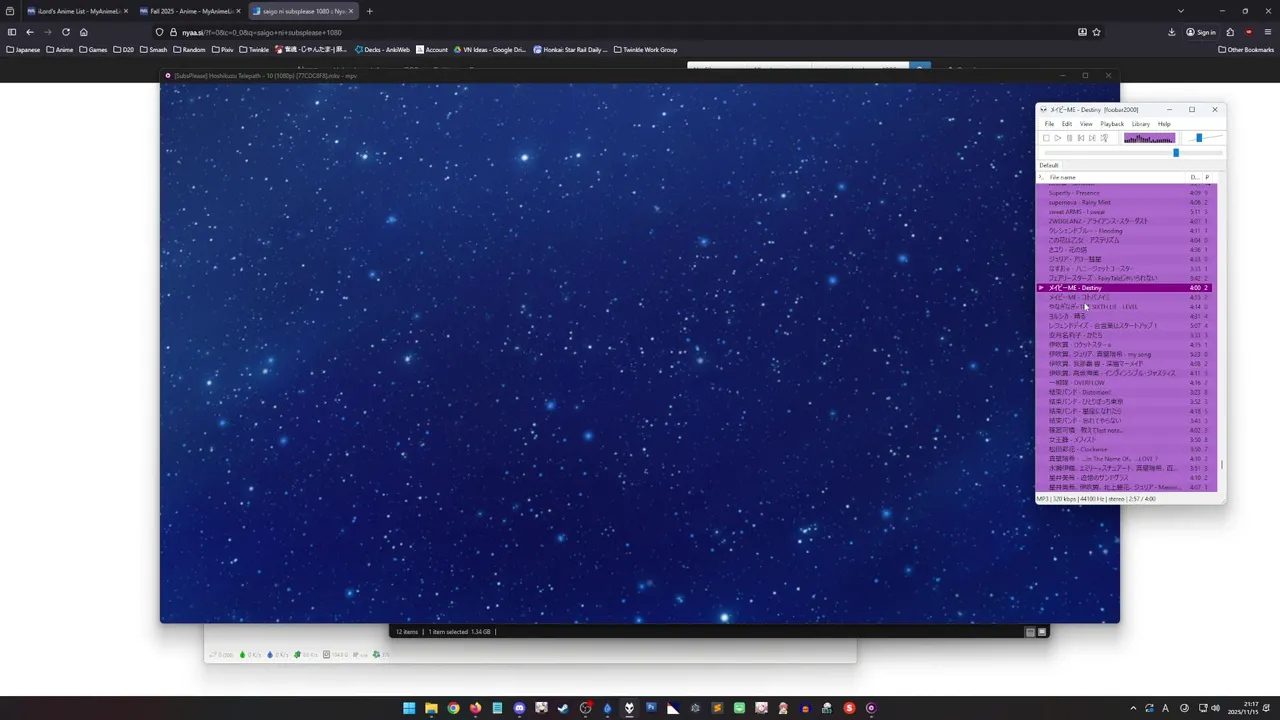Open the Pixiv bookmarks folder
The image size is (1280, 720).
pyautogui.click(x=222, y=49)
